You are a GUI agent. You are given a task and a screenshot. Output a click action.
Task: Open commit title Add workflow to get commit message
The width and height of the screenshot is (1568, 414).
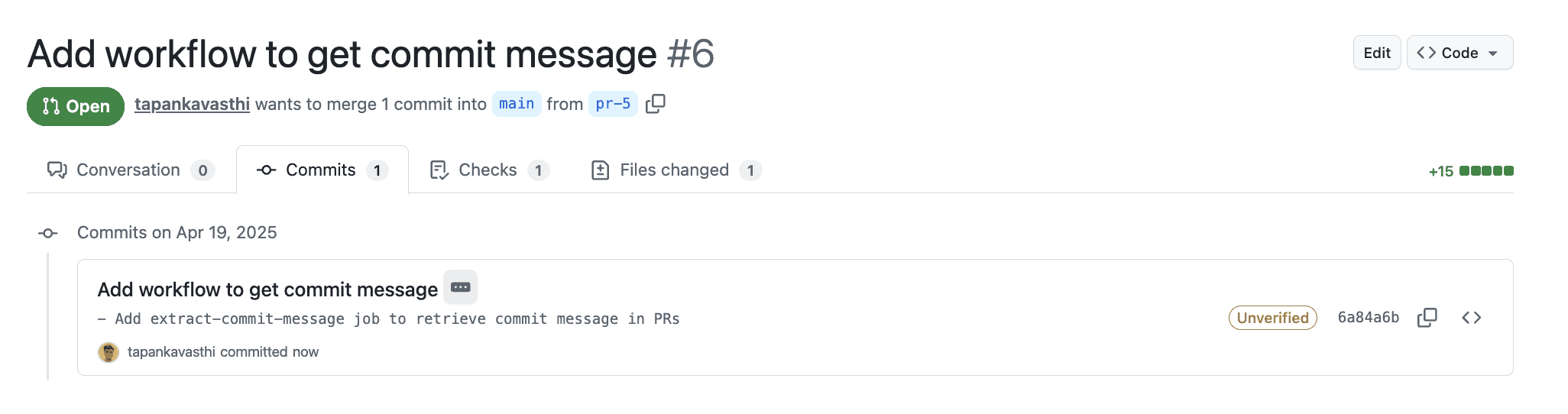(x=267, y=289)
